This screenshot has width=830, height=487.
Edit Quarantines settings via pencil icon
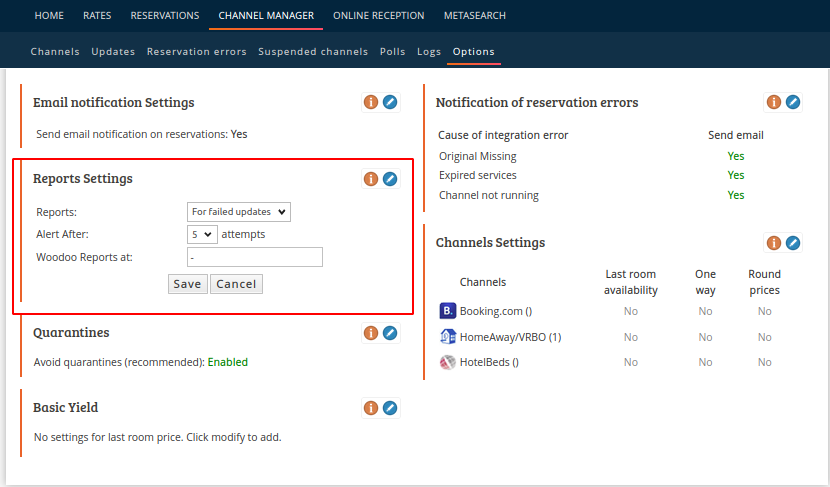coord(390,333)
